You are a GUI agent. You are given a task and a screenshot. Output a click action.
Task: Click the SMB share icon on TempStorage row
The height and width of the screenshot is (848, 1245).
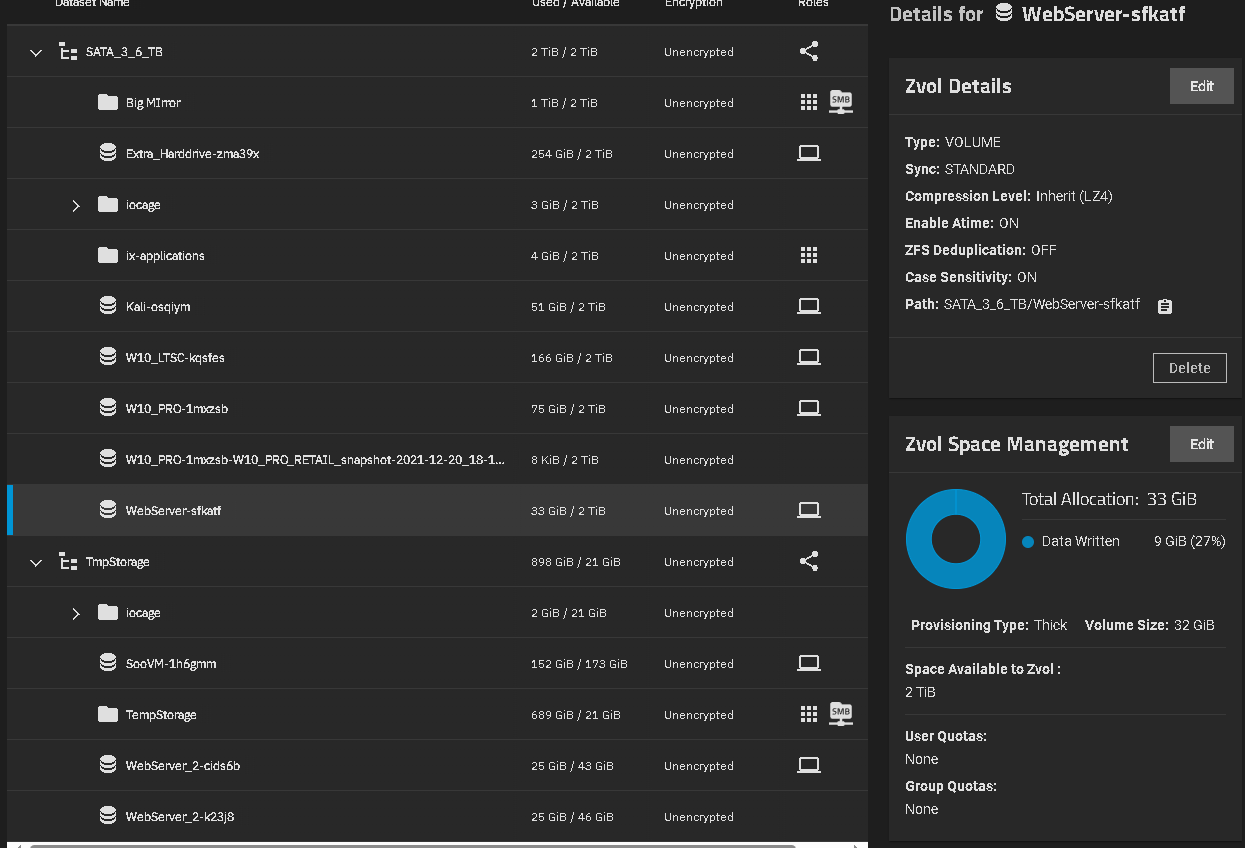coord(841,714)
